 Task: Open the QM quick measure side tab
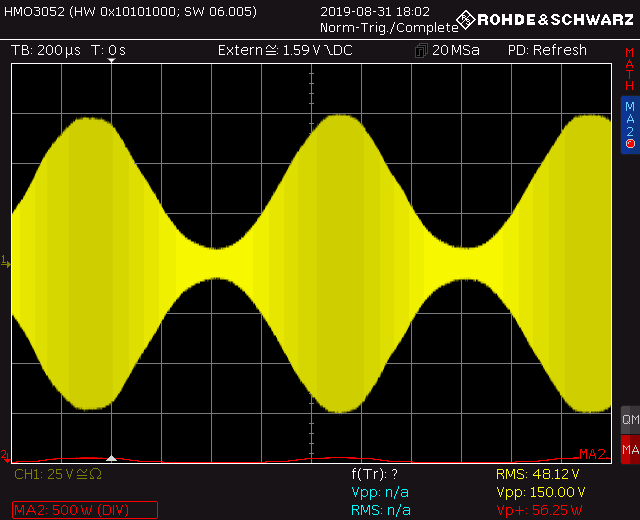click(x=630, y=420)
